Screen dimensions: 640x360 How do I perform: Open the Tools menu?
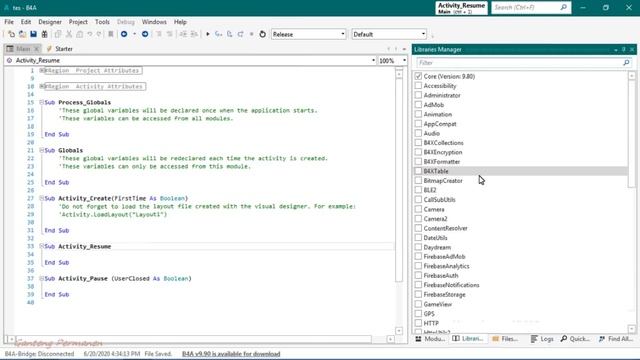click(102, 22)
